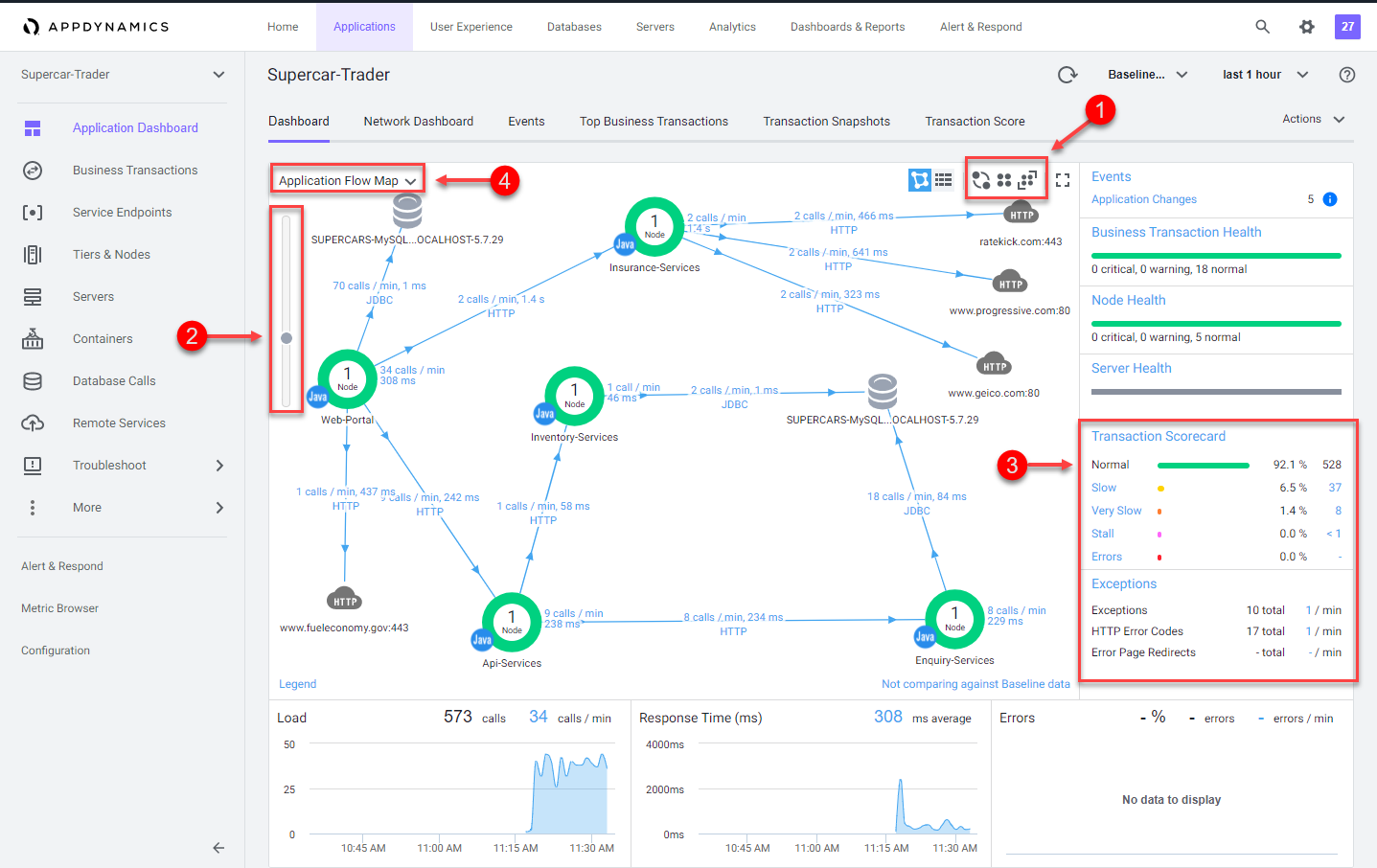This screenshot has width=1377, height=868.
Task: Open the last 1 hour time range dropdown
Action: tap(1266, 75)
